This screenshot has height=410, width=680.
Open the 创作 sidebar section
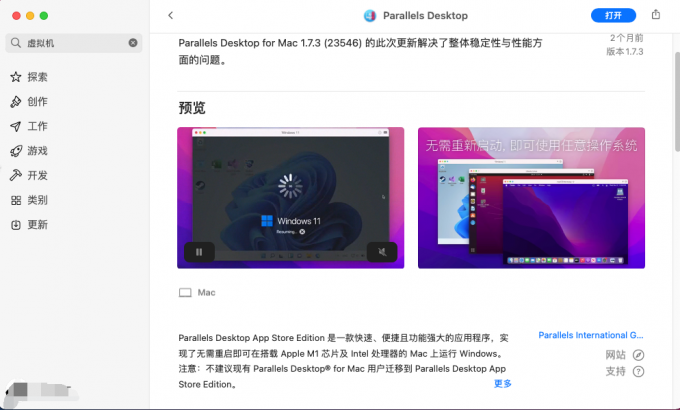(x=37, y=102)
